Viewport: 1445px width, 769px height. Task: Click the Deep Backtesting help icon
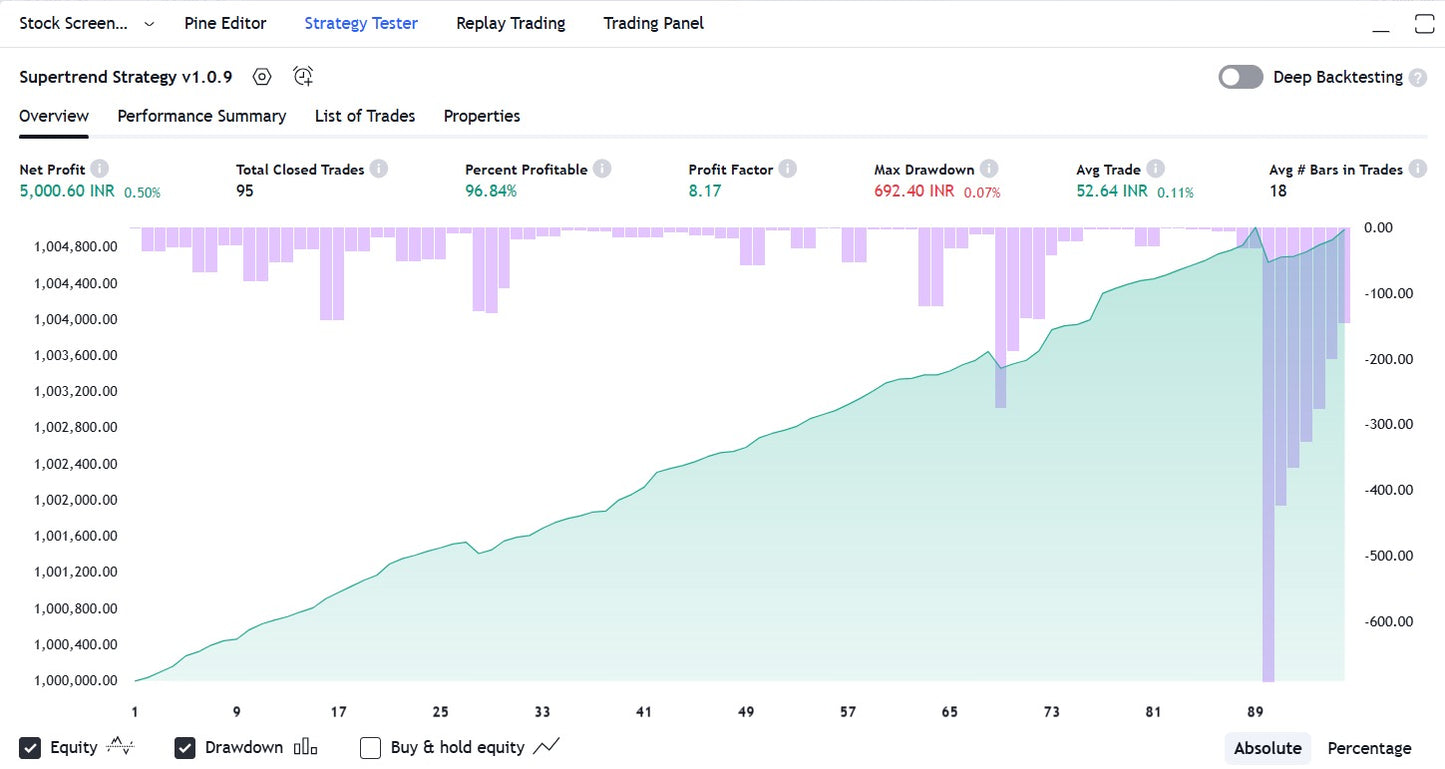(1418, 77)
